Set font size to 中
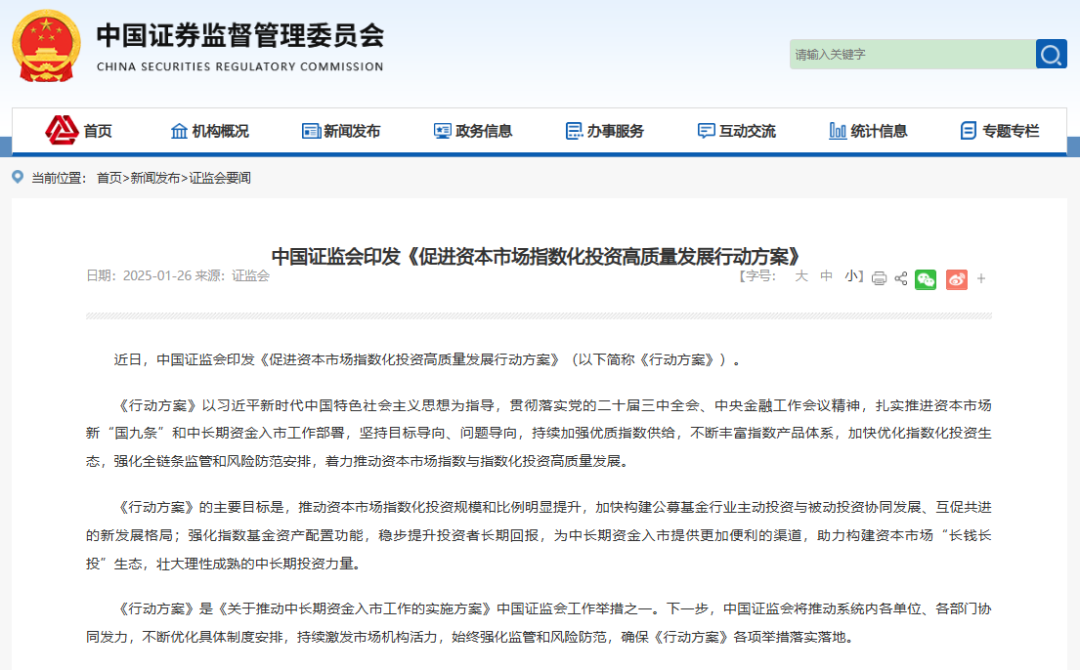 (827, 276)
